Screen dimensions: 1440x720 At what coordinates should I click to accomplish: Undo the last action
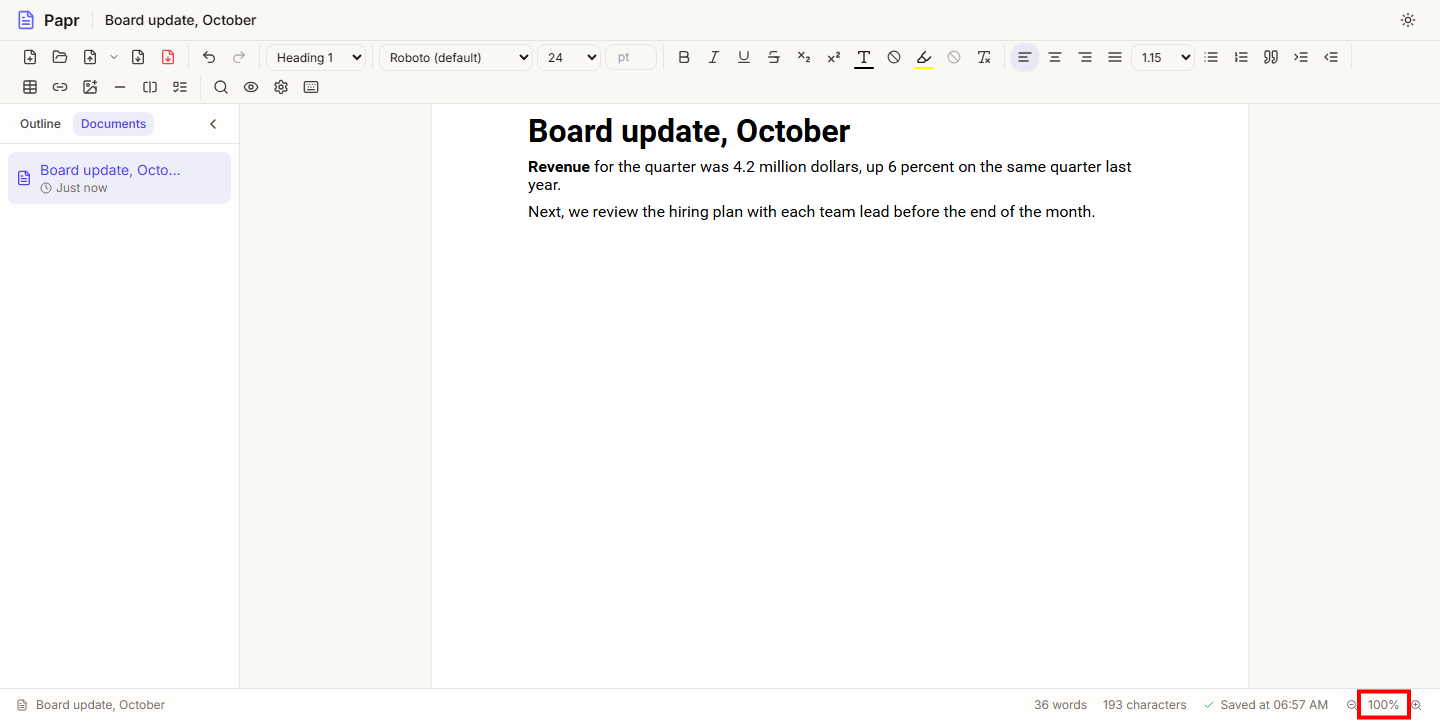click(209, 57)
